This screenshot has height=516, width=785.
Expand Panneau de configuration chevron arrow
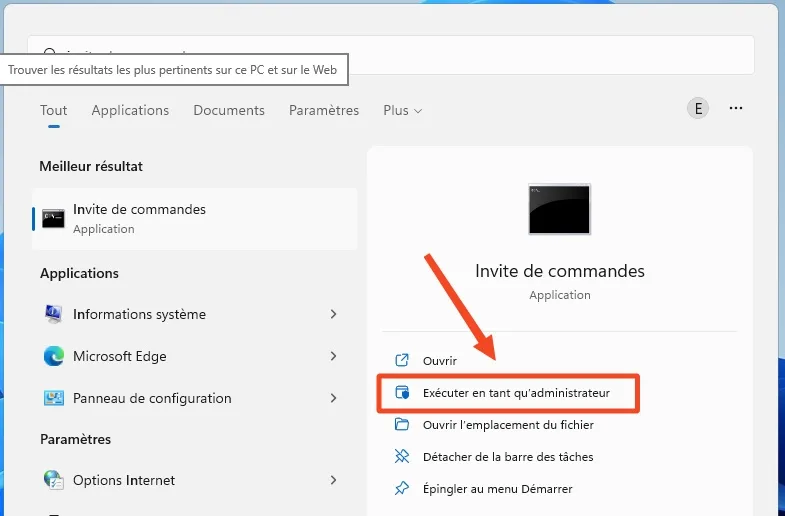click(x=333, y=398)
